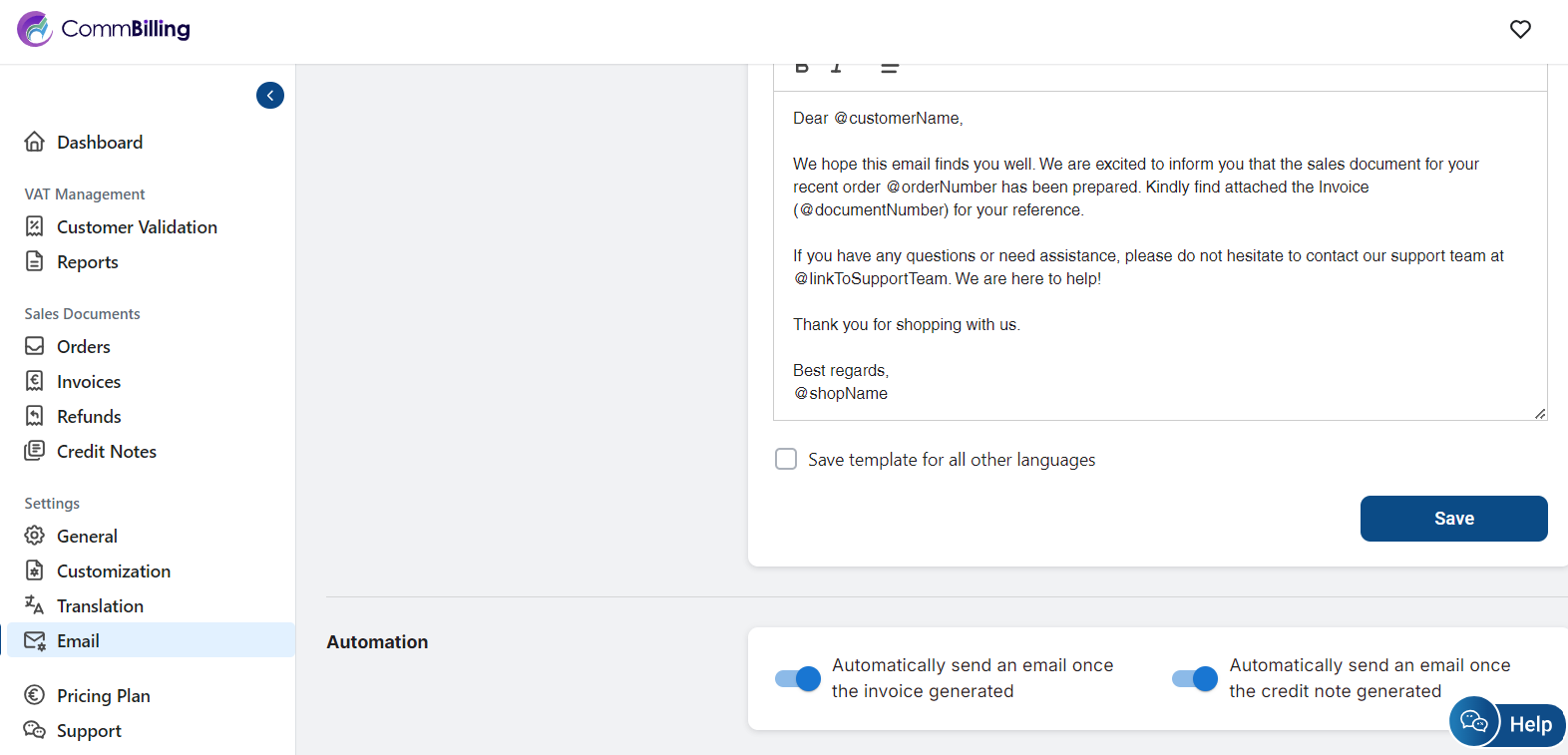
Task: Select the Email menu item
Action: click(78, 641)
